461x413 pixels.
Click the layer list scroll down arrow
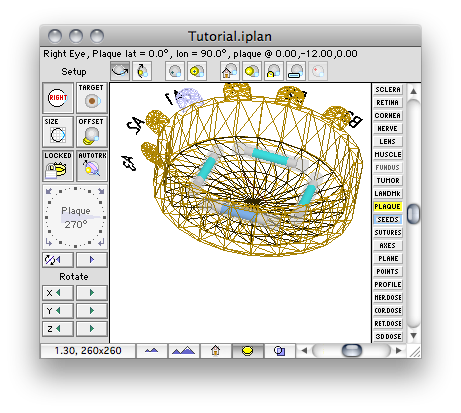[413, 335]
